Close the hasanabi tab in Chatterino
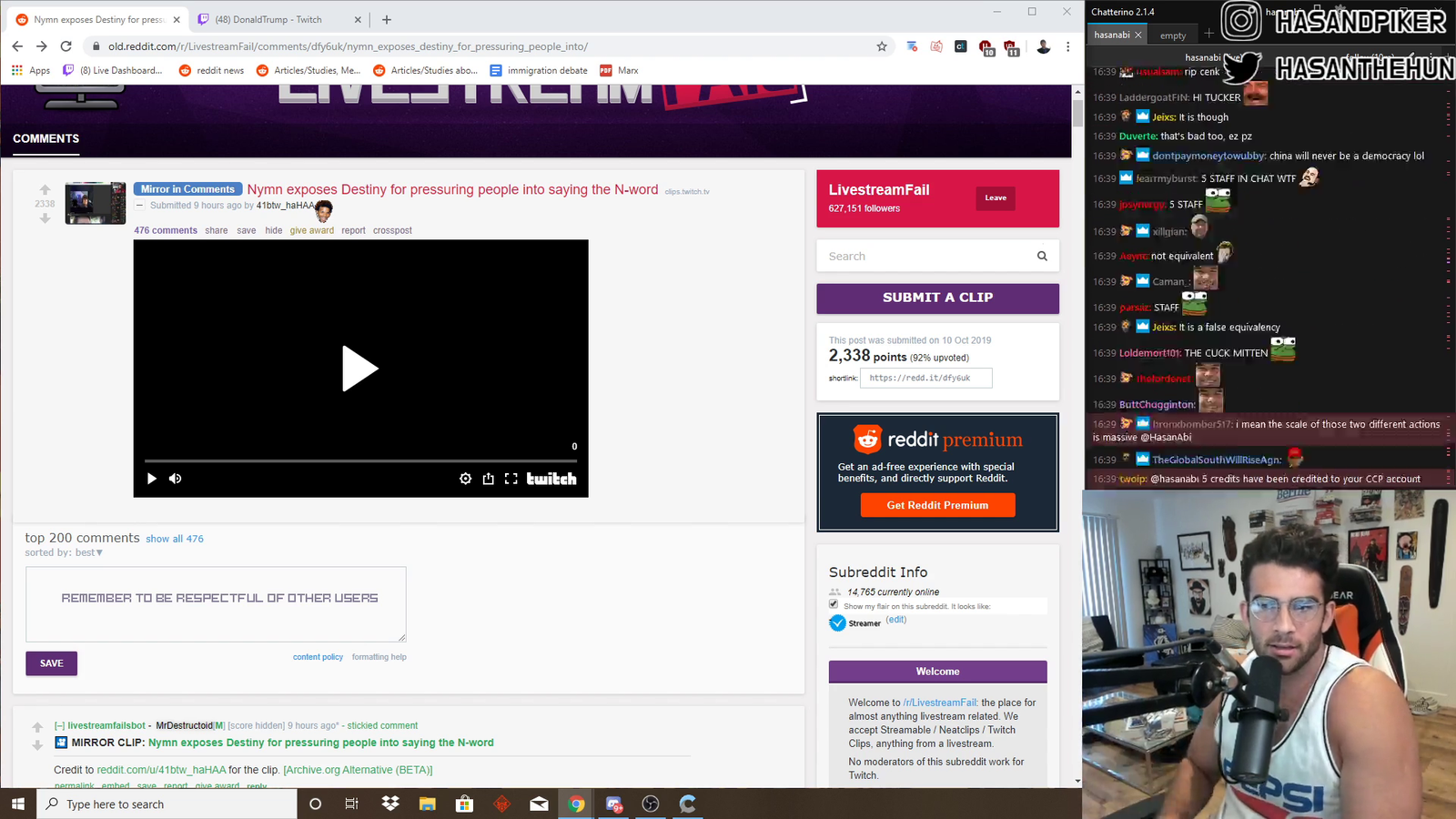 [x=1137, y=35]
